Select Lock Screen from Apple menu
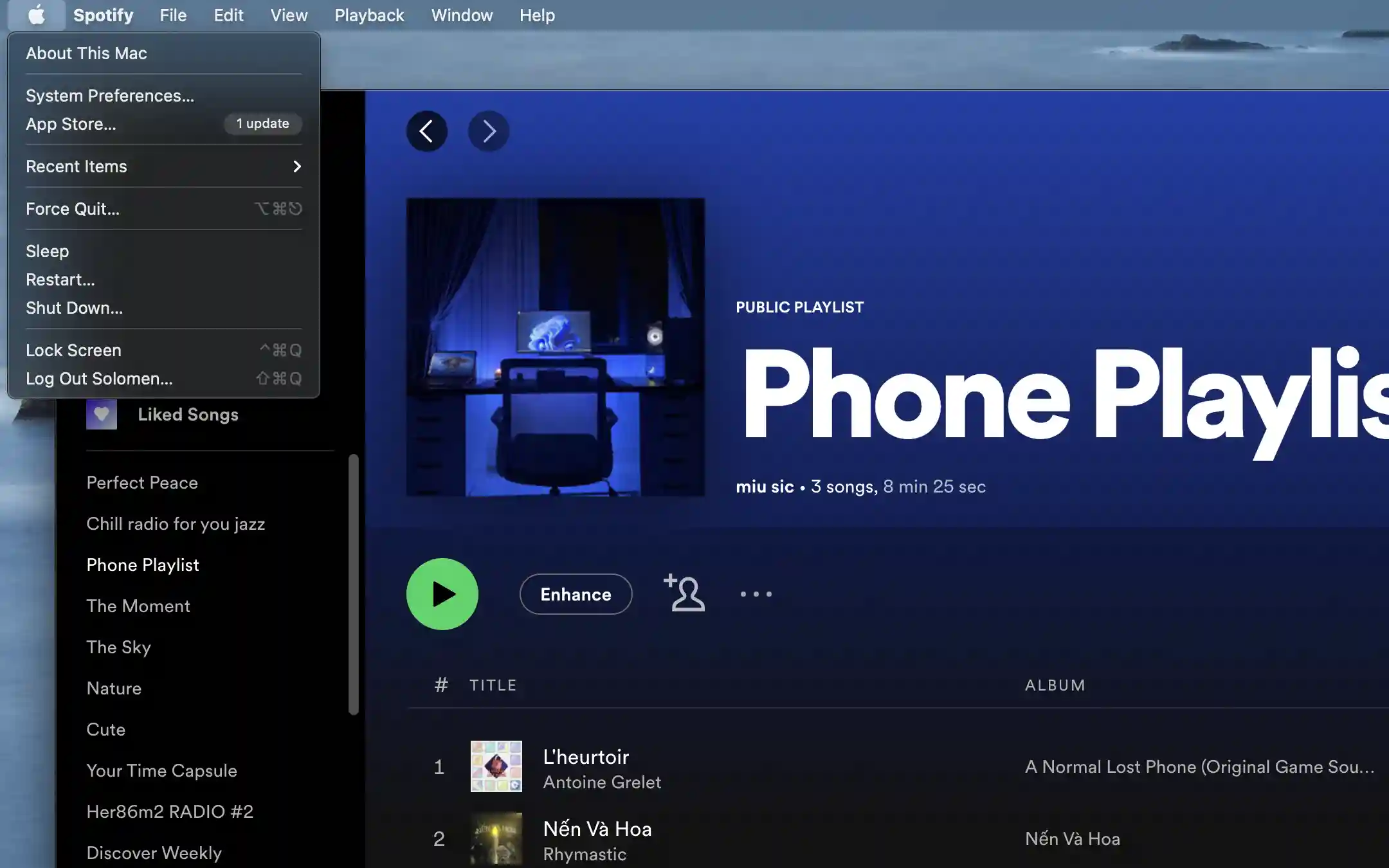 pos(73,349)
